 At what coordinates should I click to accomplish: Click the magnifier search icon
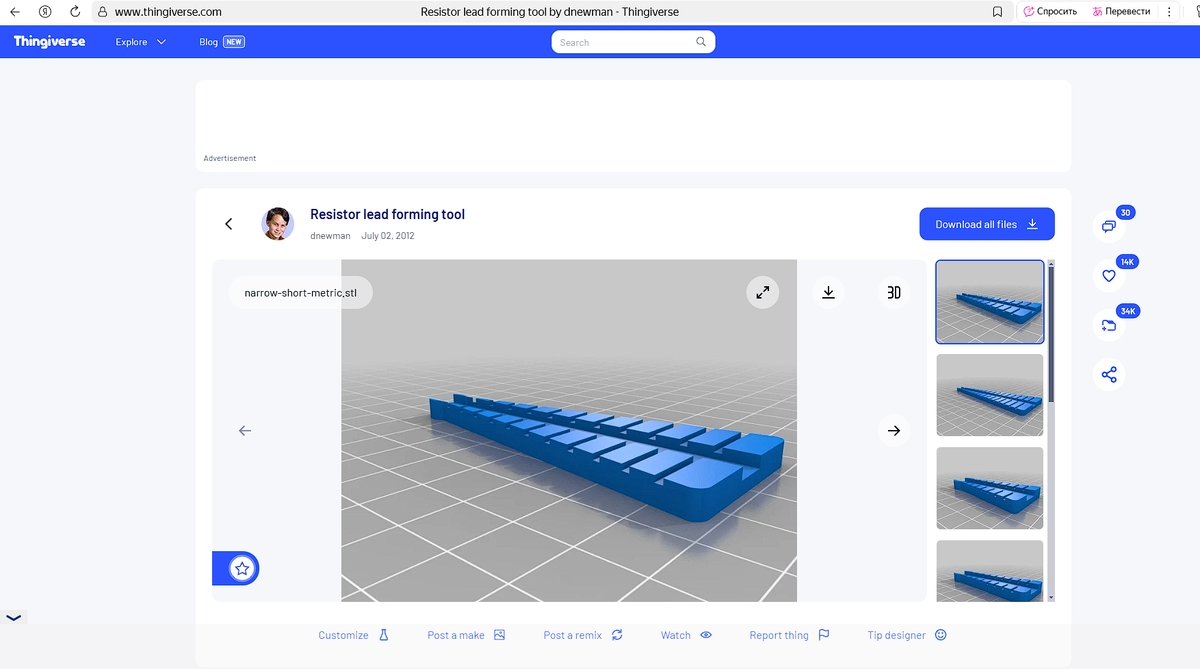(701, 42)
